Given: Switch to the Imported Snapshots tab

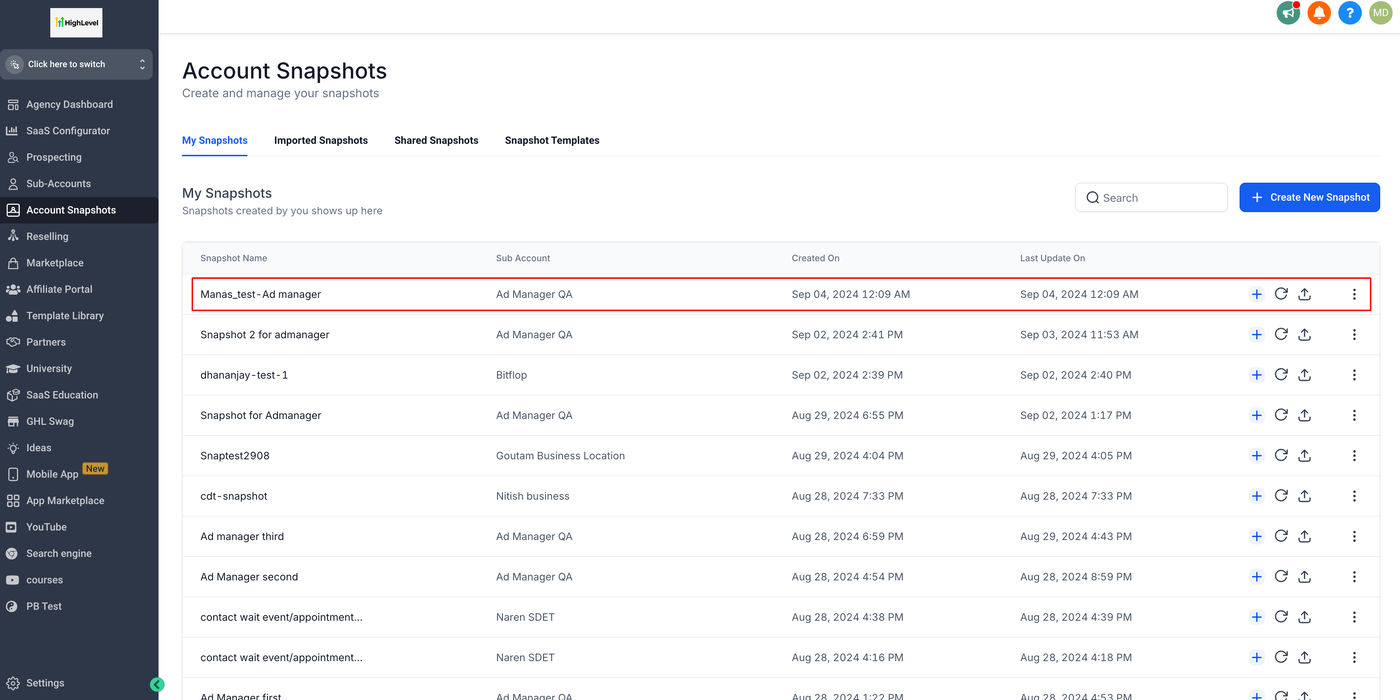Looking at the screenshot, I should click(321, 141).
